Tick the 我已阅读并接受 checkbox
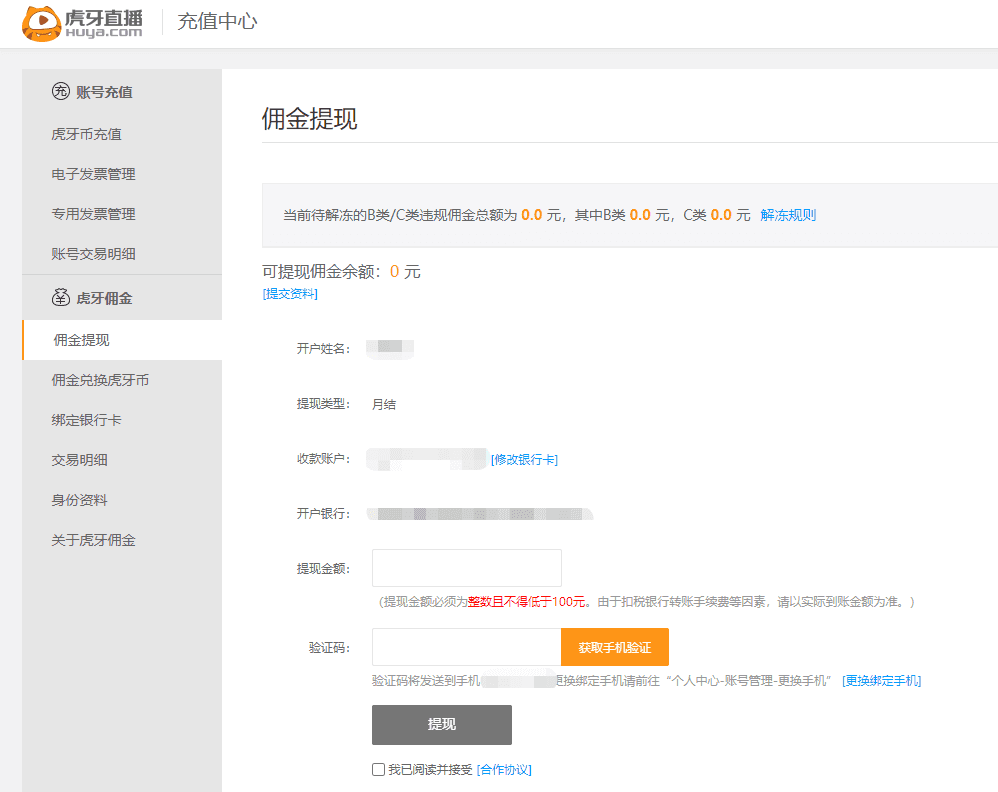The width and height of the screenshot is (998, 792). pyautogui.click(x=378, y=770)
